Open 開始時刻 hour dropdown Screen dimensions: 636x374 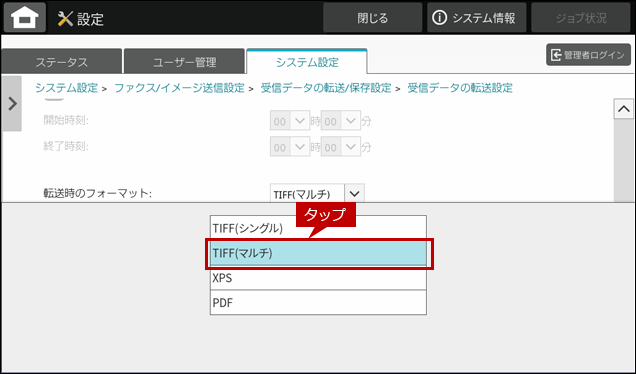[290, 120]
